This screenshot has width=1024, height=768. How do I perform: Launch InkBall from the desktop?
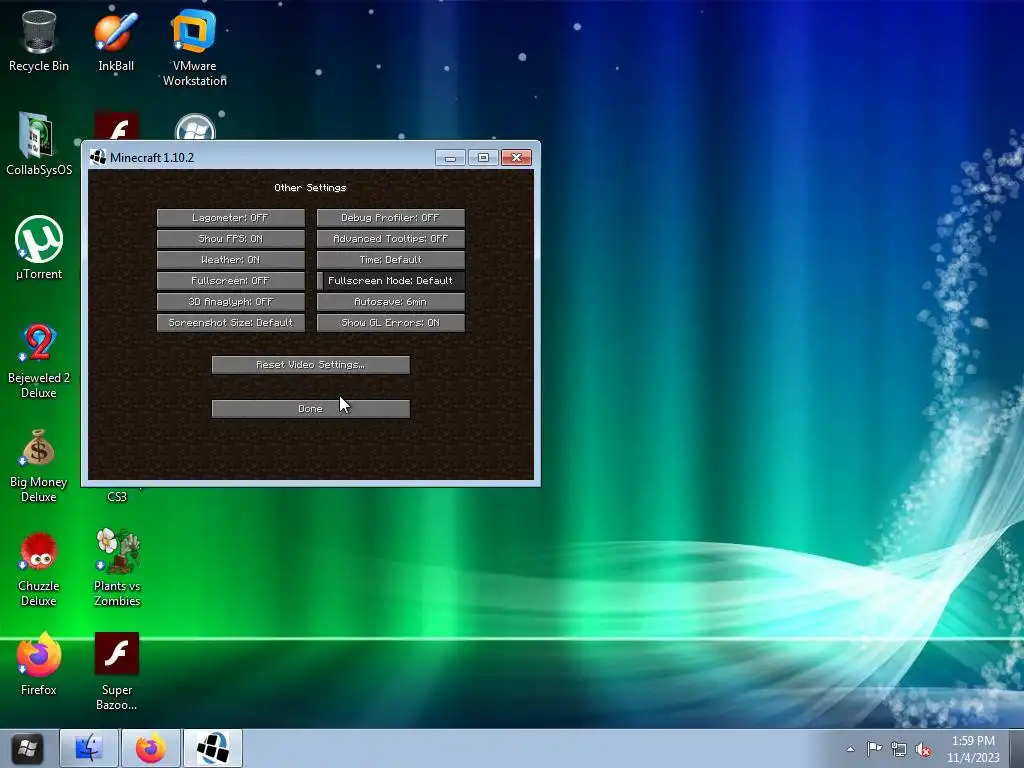coord(116,40)
